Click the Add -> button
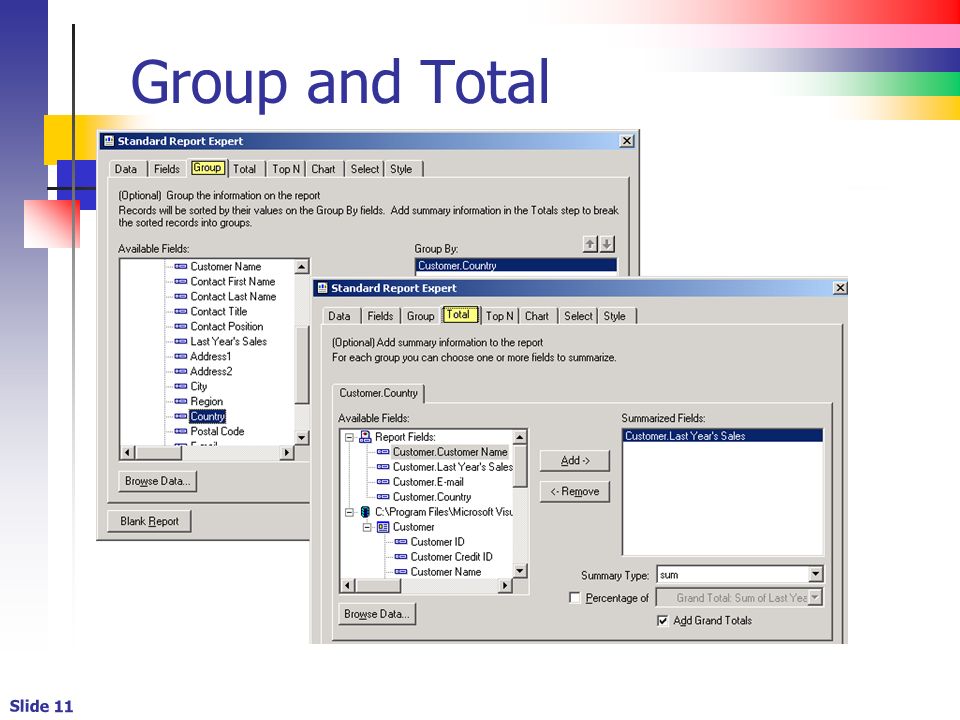This screenshot has height=720, width=960. [575, 460]
